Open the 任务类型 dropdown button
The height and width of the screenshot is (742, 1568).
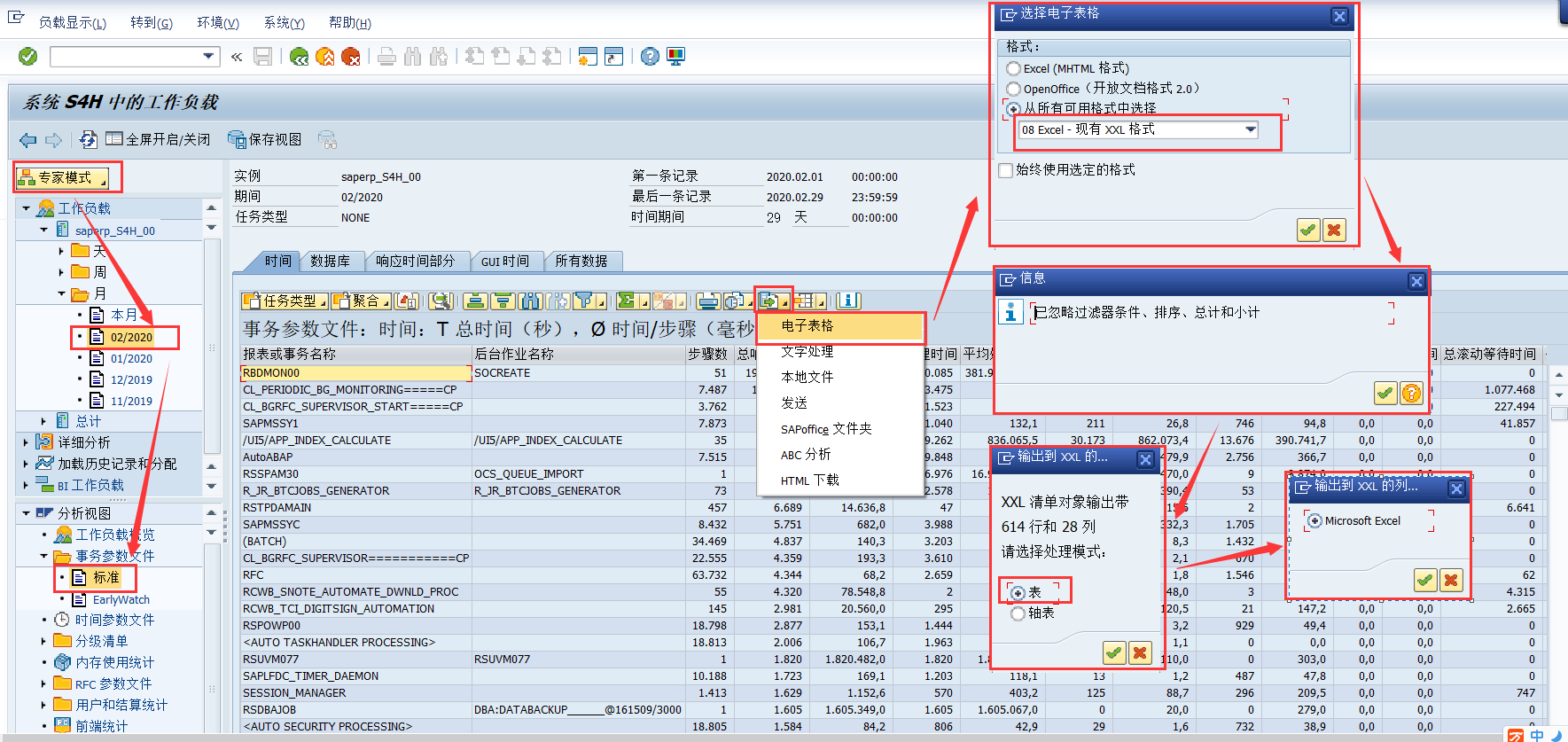[x=285, y=301]
